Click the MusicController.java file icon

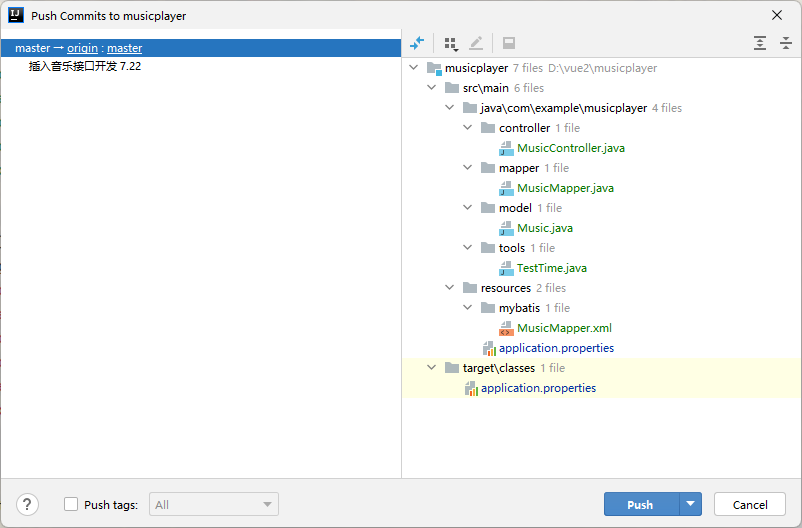(x=506, y=148)
